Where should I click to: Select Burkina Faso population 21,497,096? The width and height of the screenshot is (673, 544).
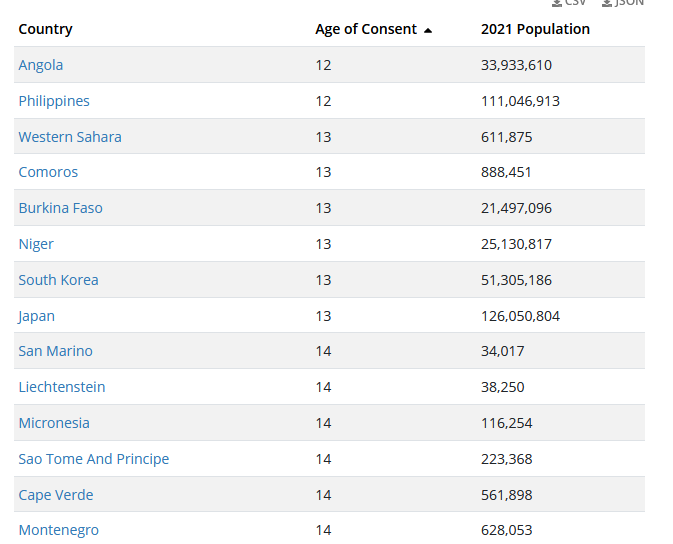coord(516,208)
